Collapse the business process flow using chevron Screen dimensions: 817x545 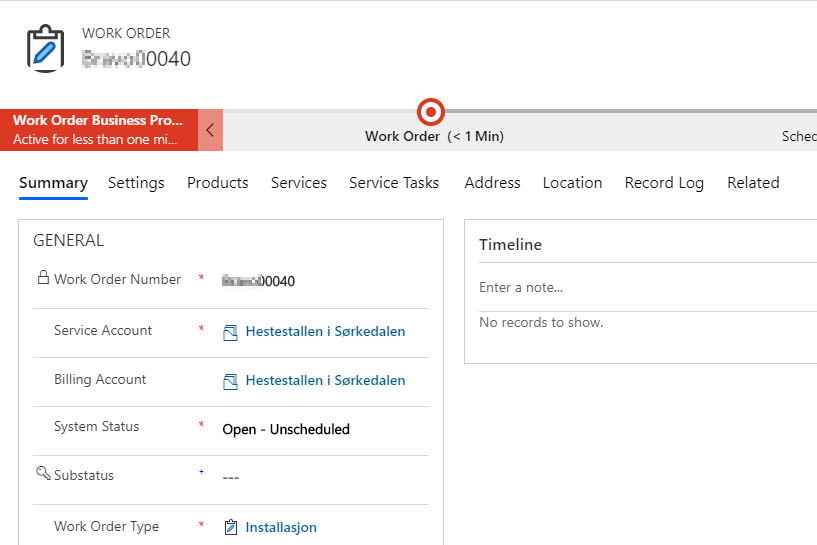210,130
